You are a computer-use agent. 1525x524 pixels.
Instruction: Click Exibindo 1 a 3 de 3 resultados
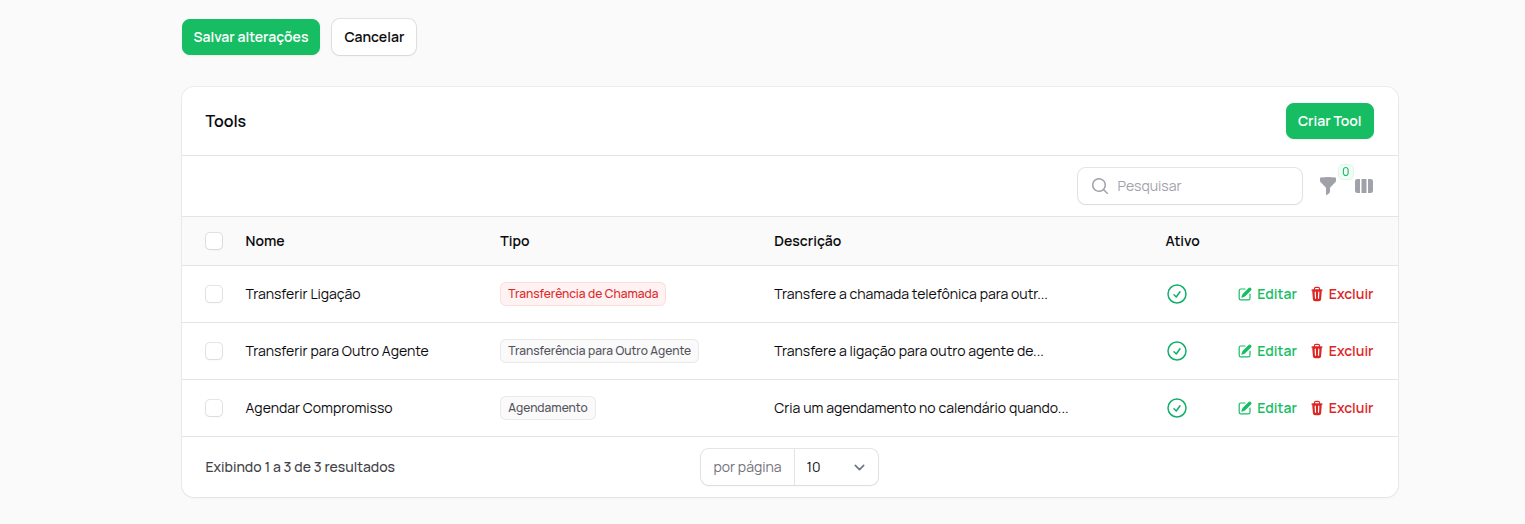tap(300, 467)
